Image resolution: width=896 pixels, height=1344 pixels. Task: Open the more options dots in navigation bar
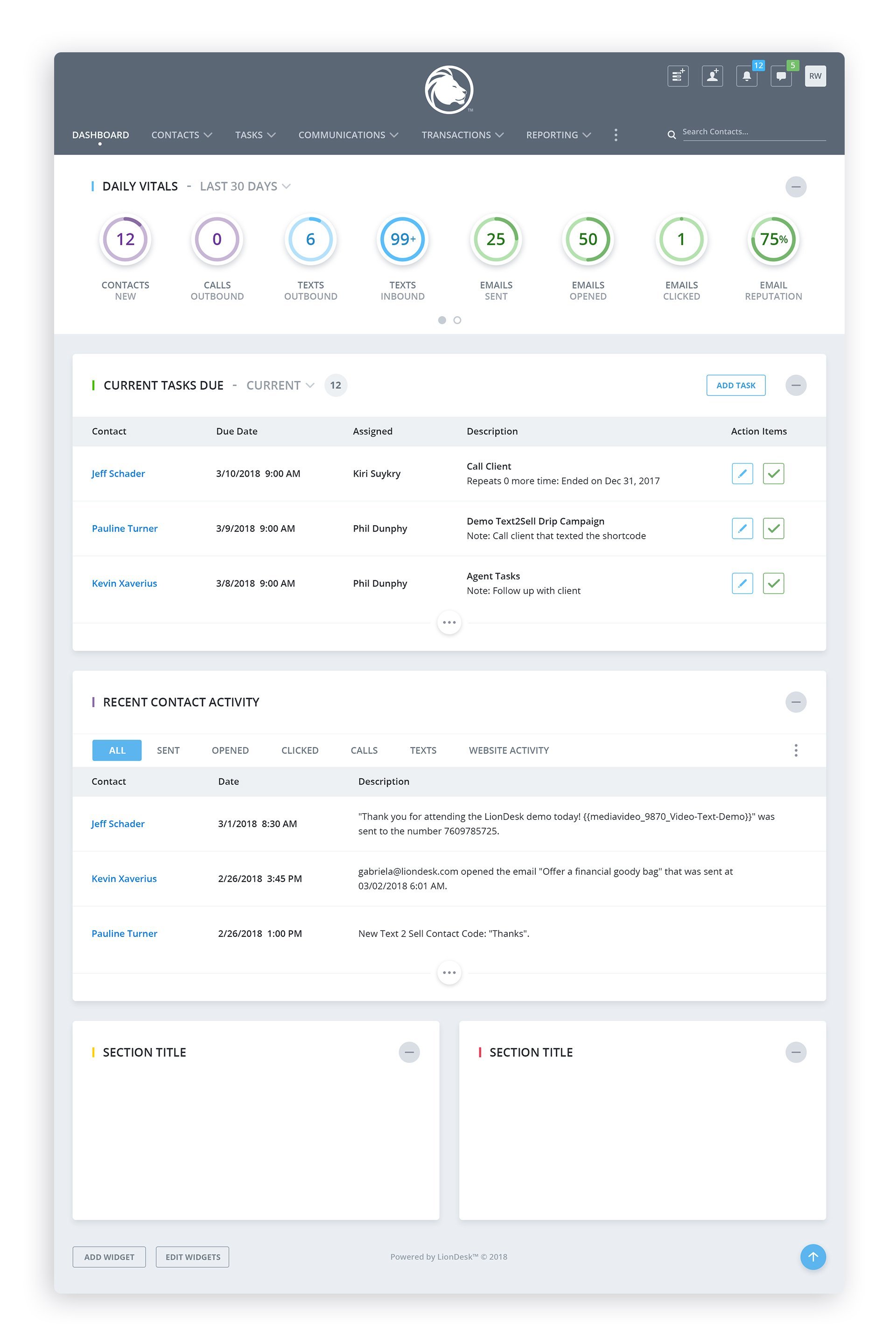[x=616, y=135]
